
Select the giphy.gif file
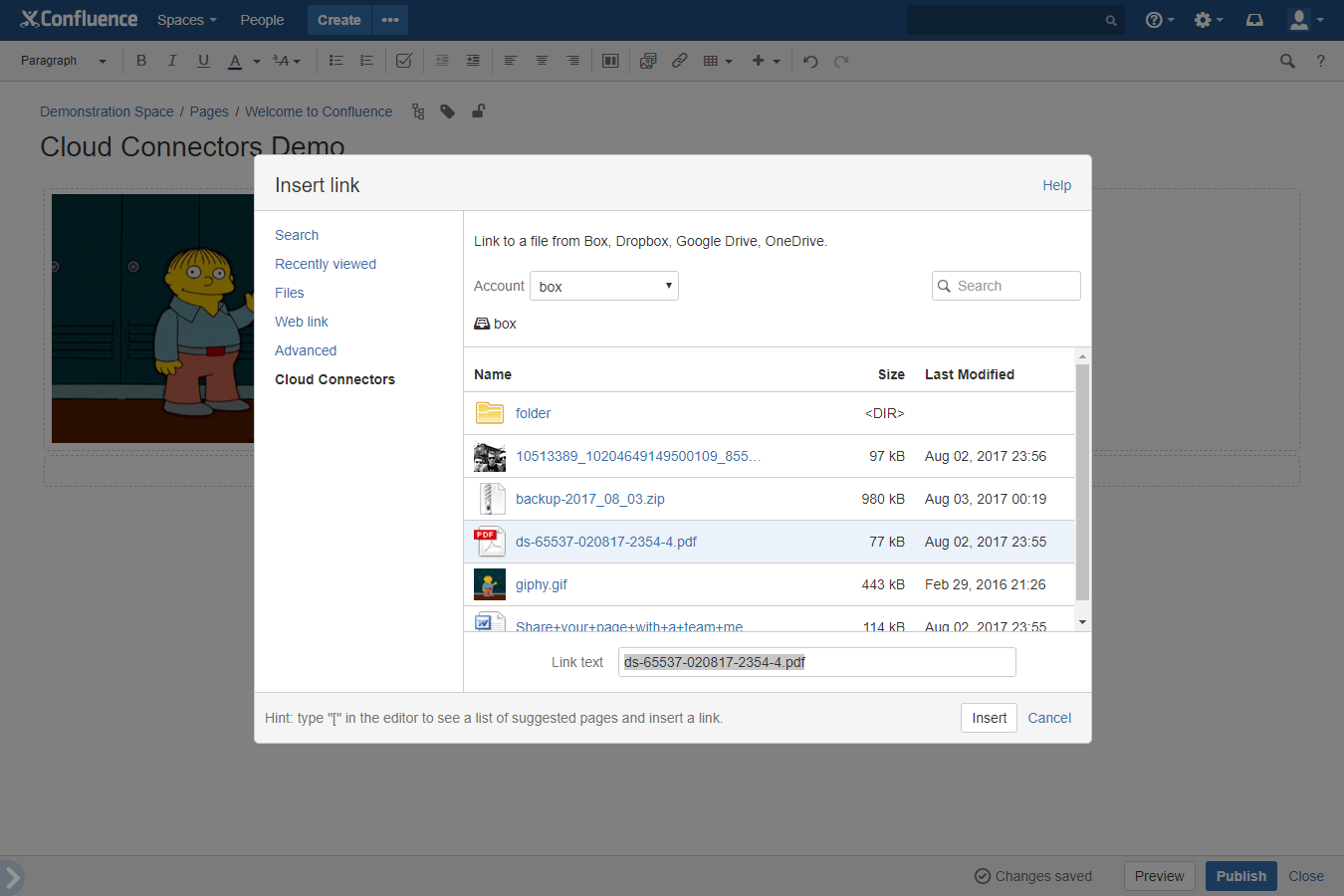coord(770,584)
